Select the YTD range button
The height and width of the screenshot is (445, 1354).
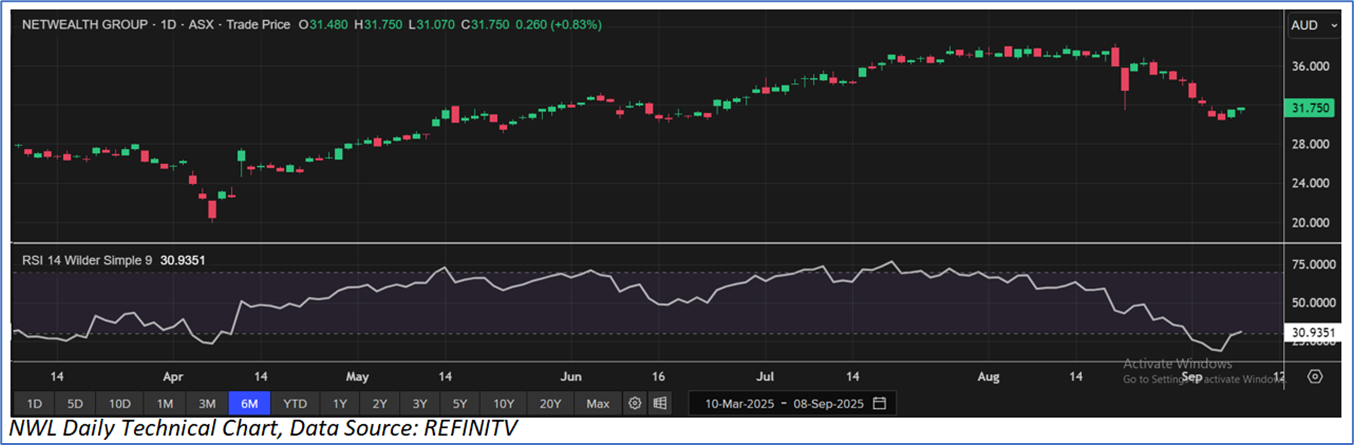[295, 404]
